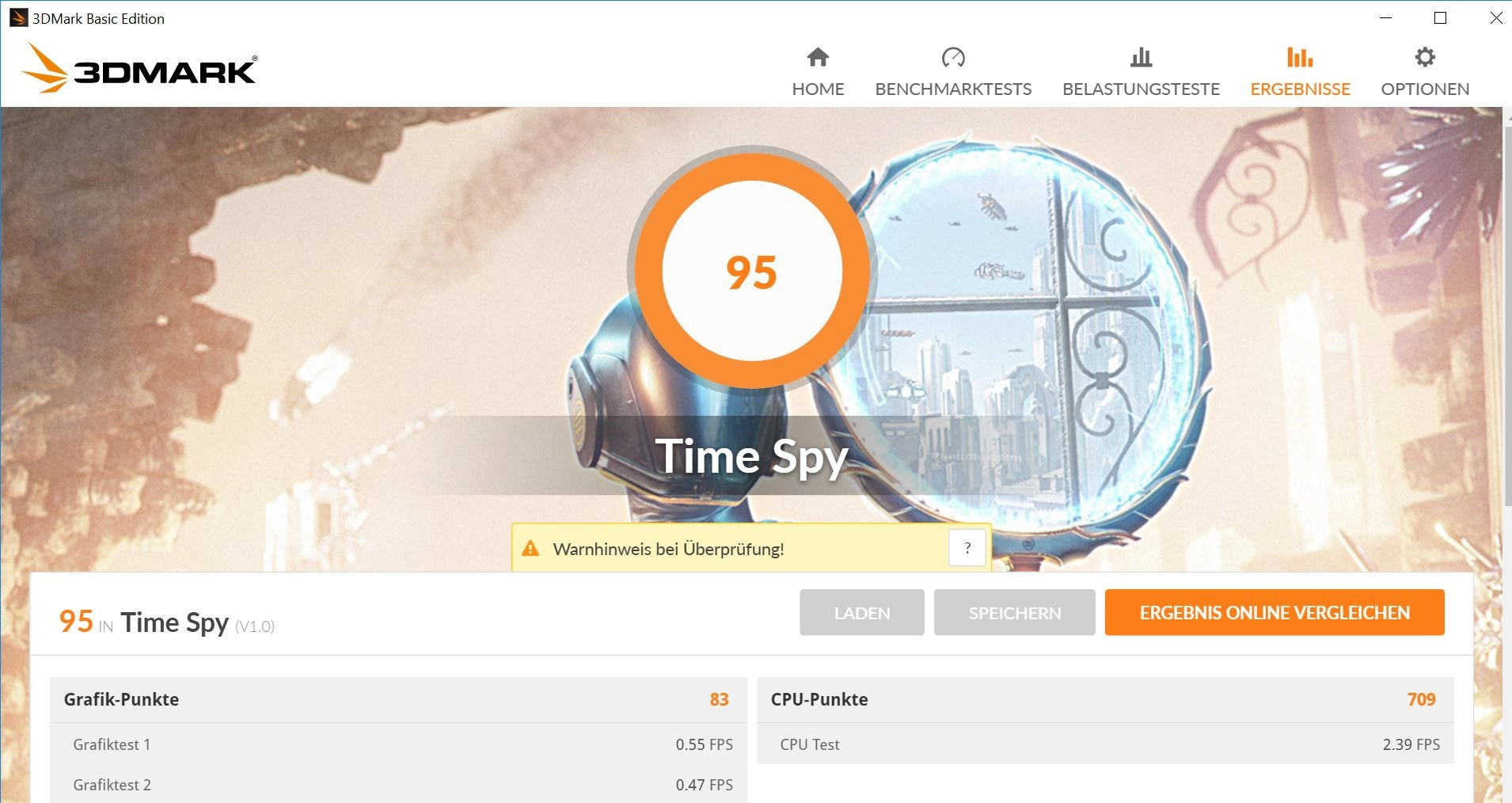This screenshot has width=1512, height=803.
Task: Open the BELASTUNGSTESTE tab
Action: (x=1141, y=71)
